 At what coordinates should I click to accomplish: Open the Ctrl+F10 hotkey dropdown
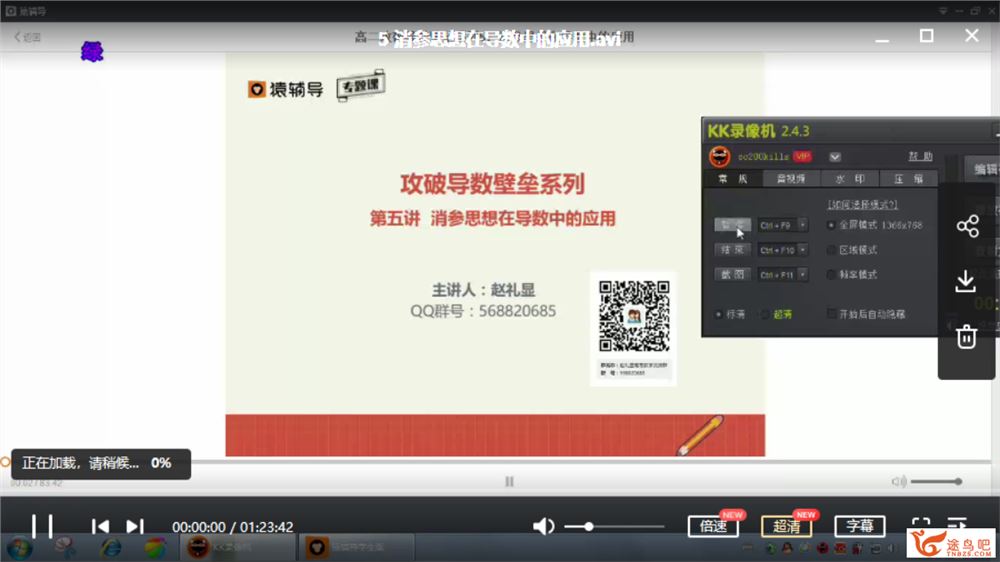(x=803, y=249)
